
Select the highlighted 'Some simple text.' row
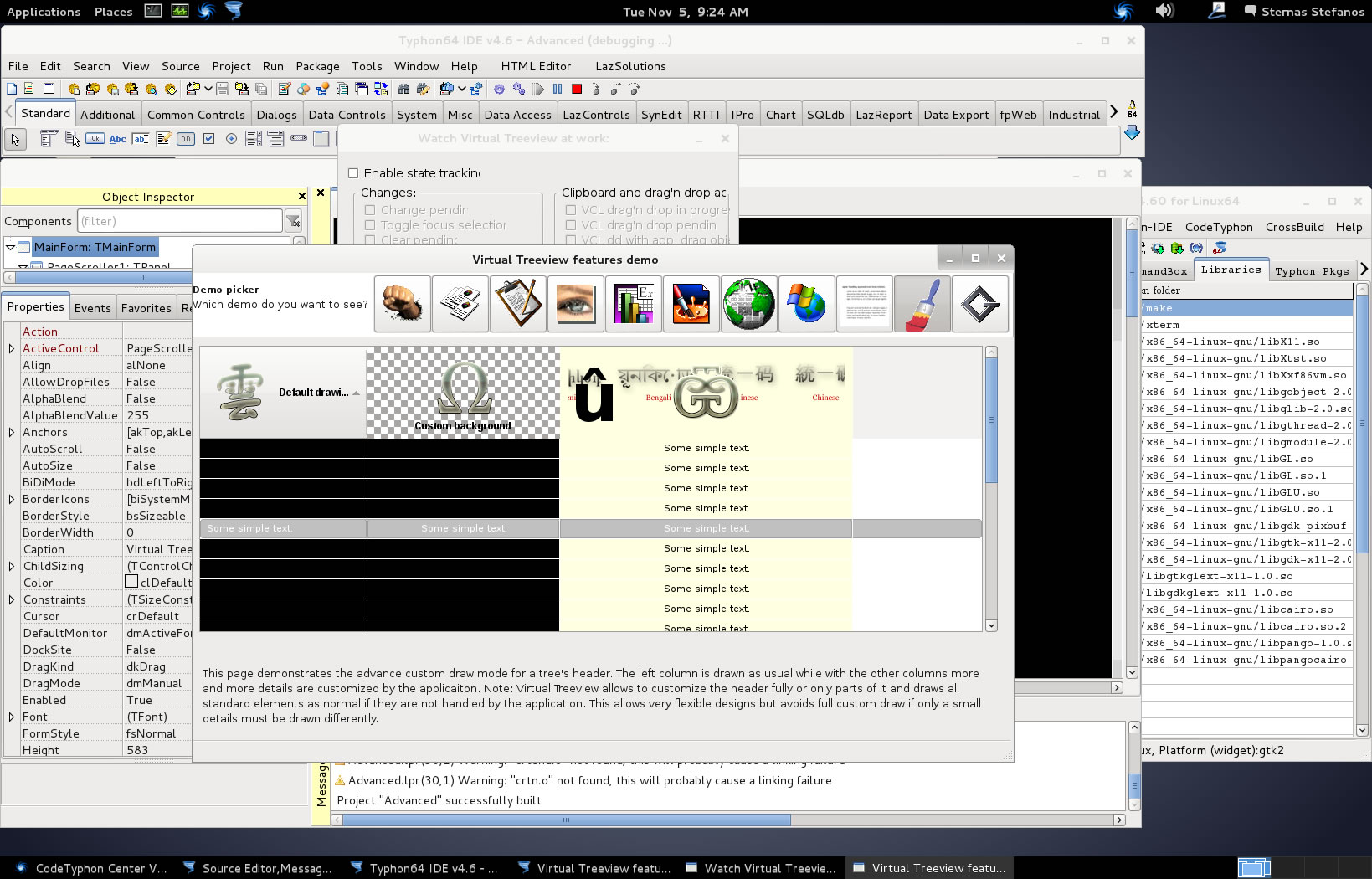(x=590, y=528)
